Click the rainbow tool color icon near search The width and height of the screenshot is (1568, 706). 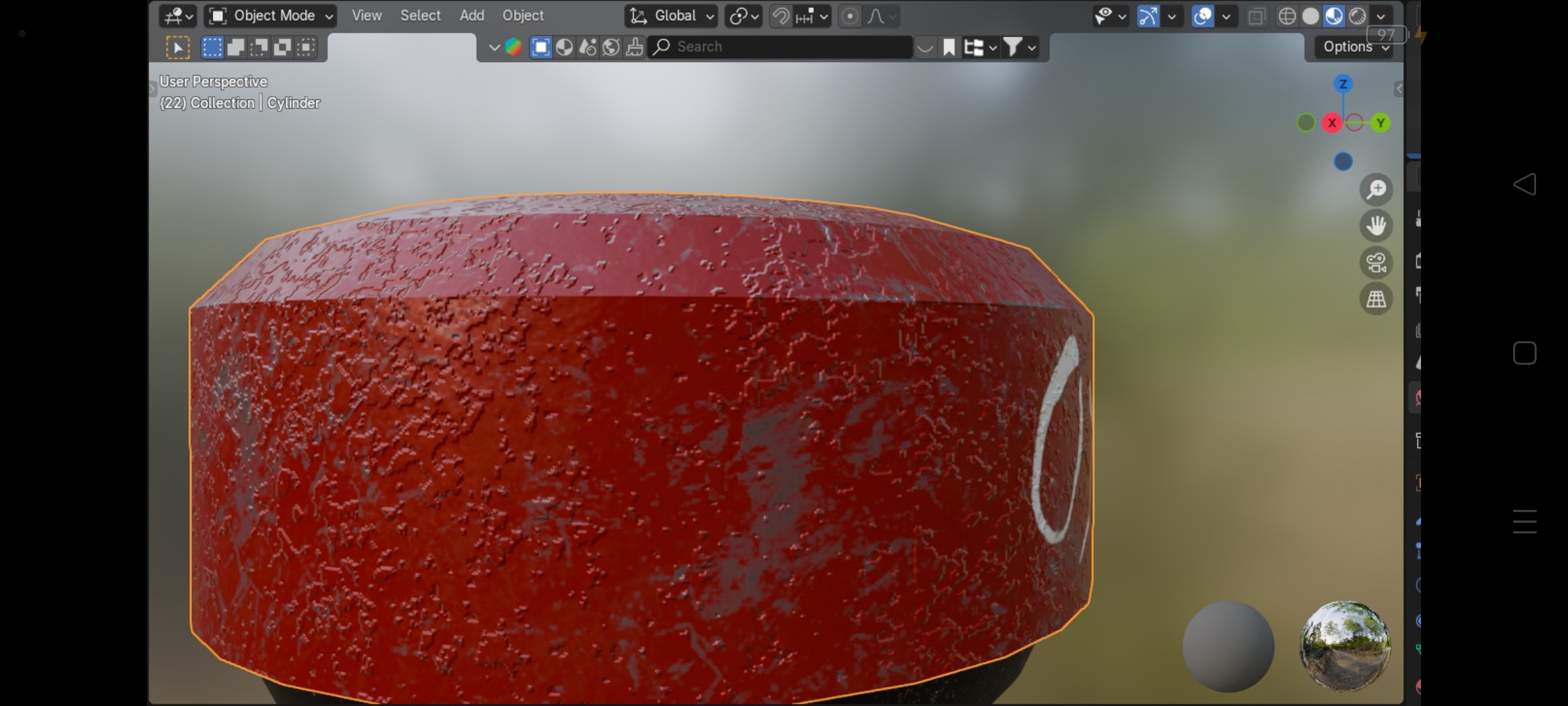pos(513,46)
